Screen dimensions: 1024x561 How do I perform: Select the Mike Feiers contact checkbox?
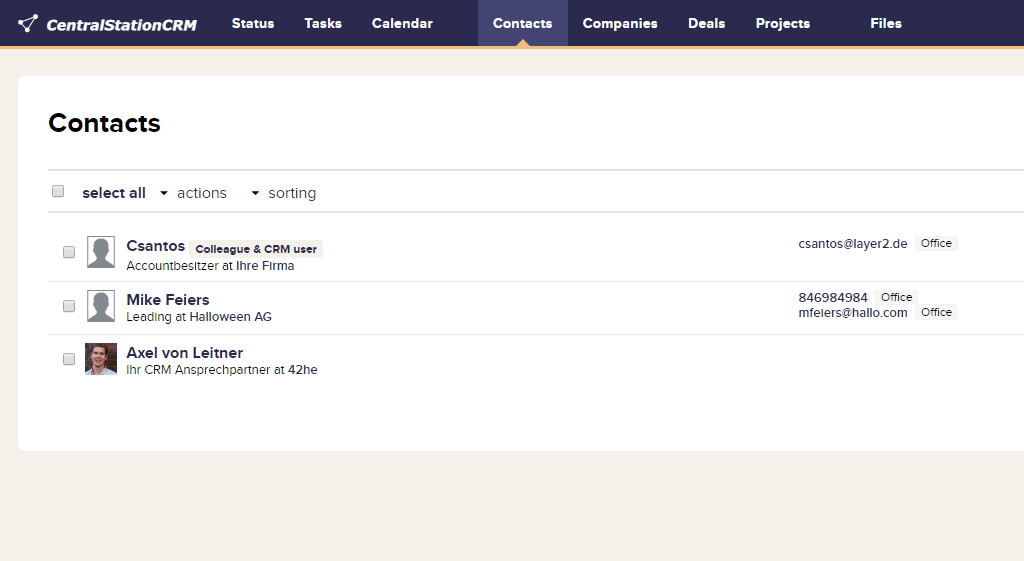(x=69, y=306)
